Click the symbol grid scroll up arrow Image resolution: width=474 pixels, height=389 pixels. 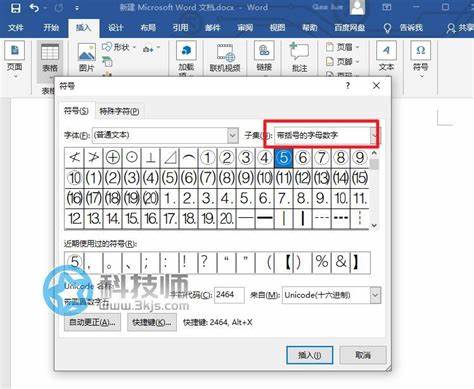[374, 153]
